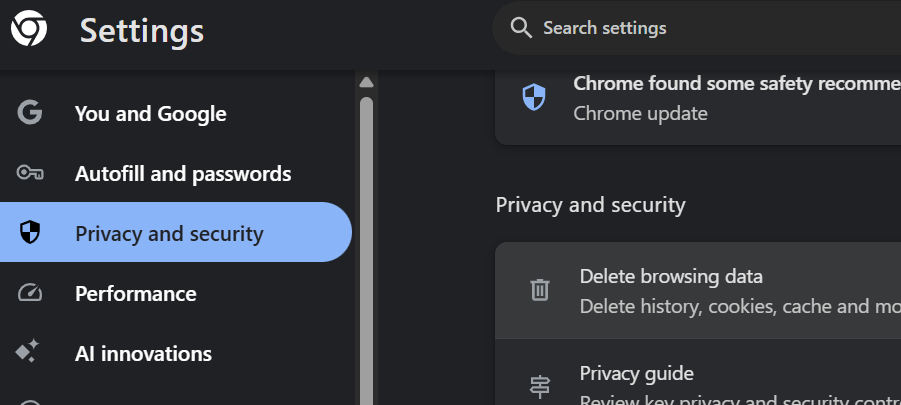Click the search magnifier icon

[x=520, y=28]
